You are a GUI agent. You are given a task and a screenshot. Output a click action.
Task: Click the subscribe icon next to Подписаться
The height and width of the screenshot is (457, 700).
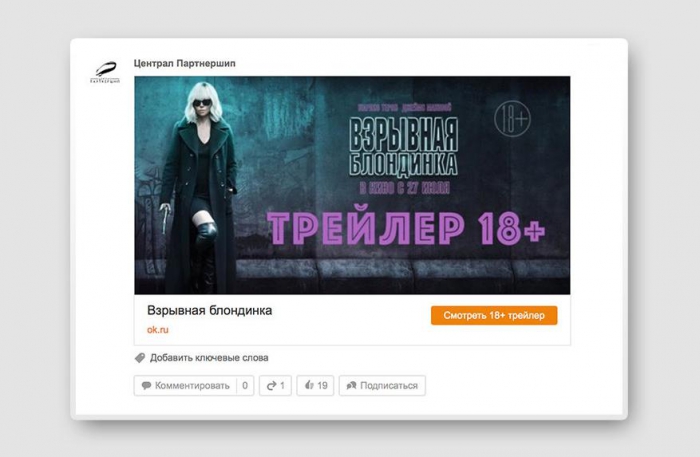(x=352, y=386)
